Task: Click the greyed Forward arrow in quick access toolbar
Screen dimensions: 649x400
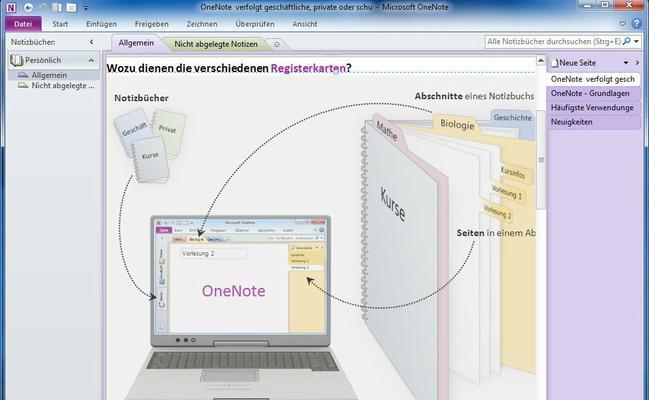Action: click(x=43, y=7)
